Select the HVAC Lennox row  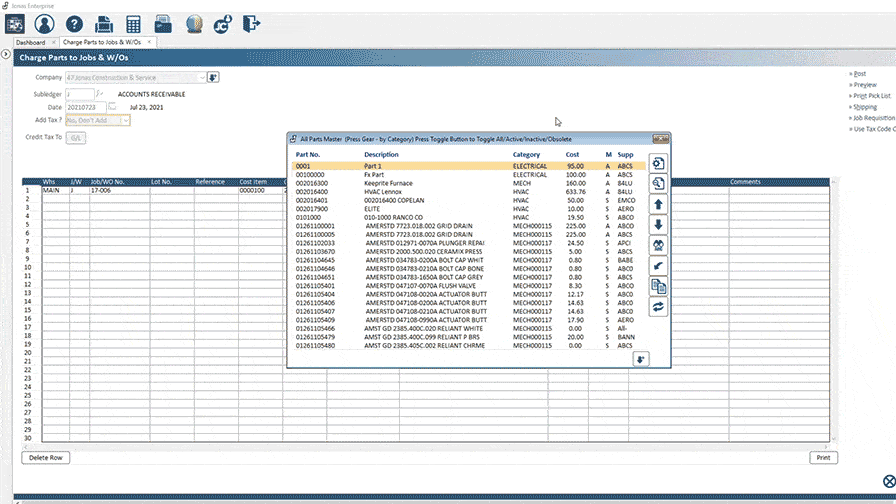coord(469,191)
